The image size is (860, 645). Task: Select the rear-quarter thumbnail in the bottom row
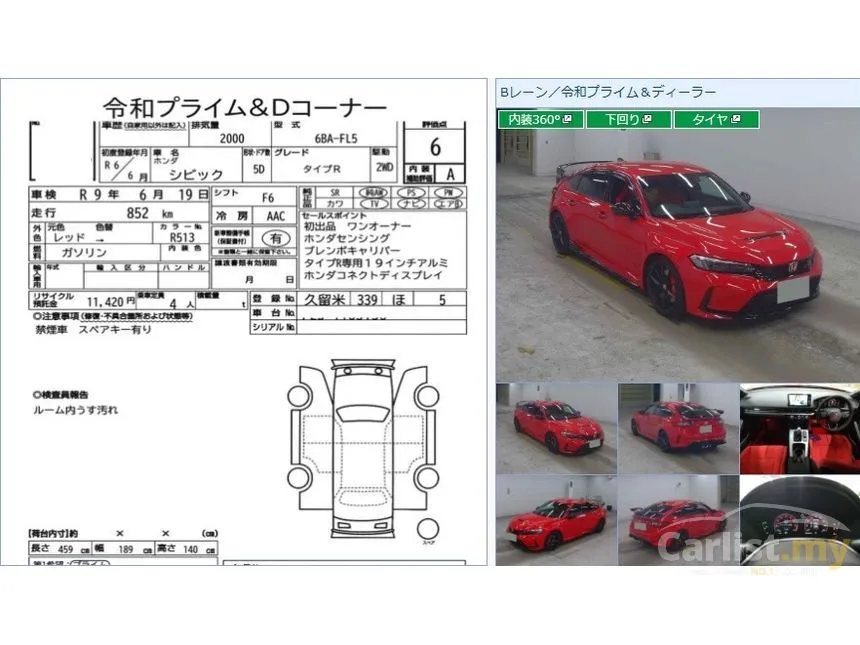[678, 520]
